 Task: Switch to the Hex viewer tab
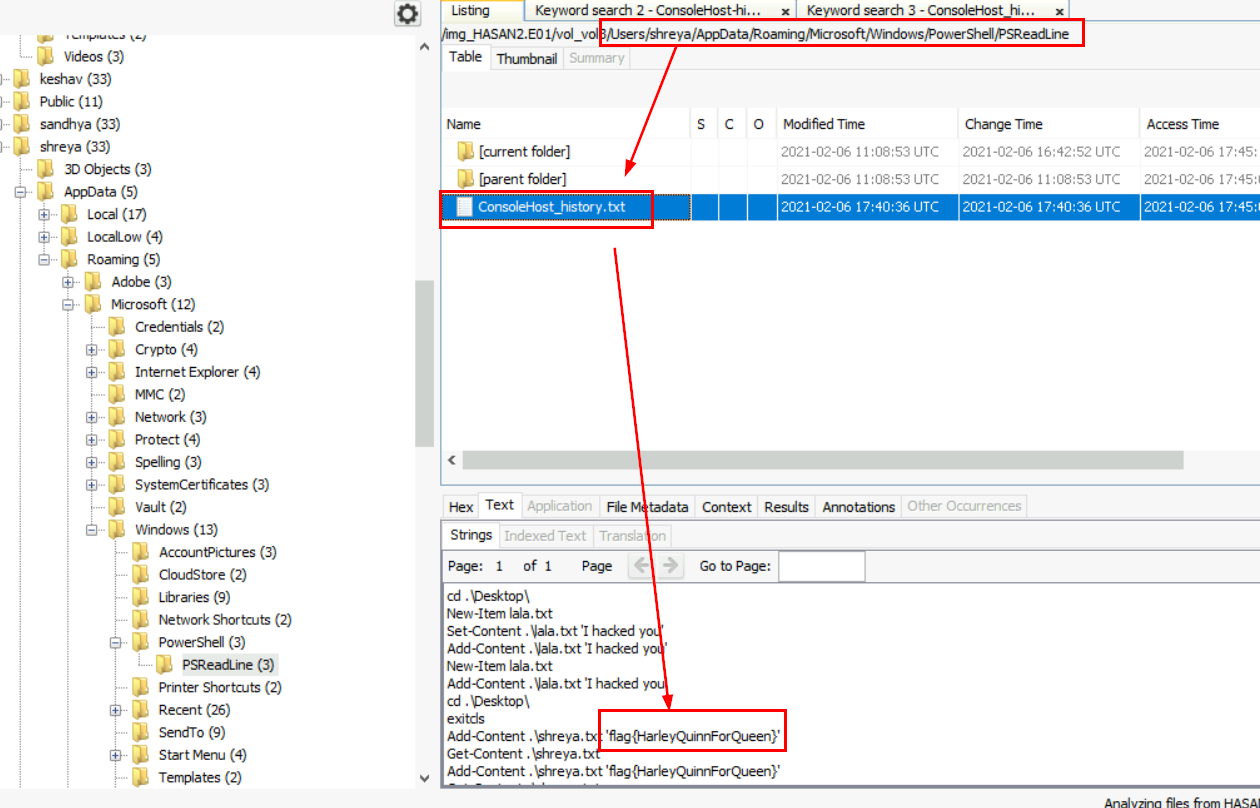pos(461,507)
